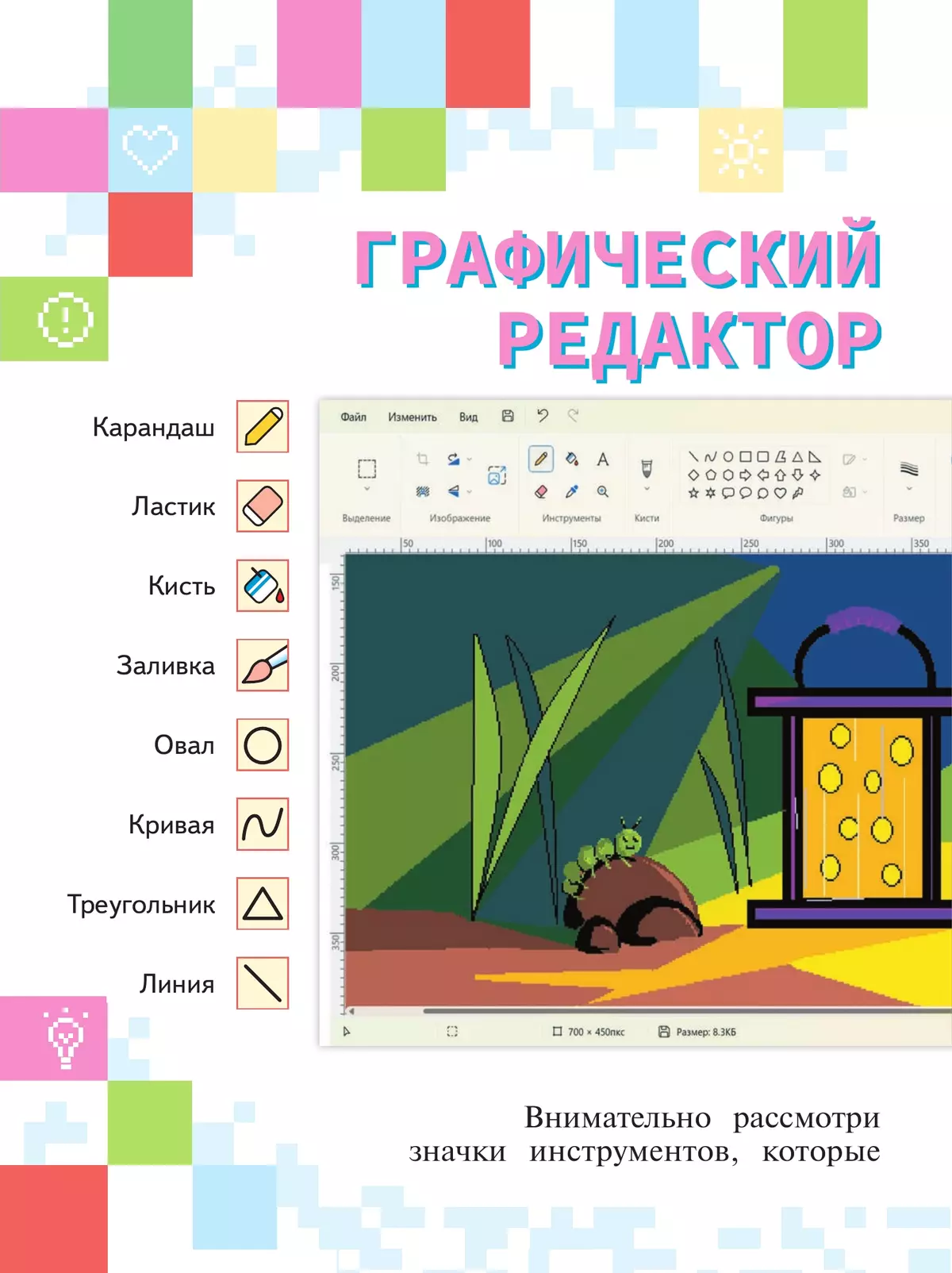This screenshot has width=952, height=1273.
Task: Open the Файл menu
Action: coord(353,417)
